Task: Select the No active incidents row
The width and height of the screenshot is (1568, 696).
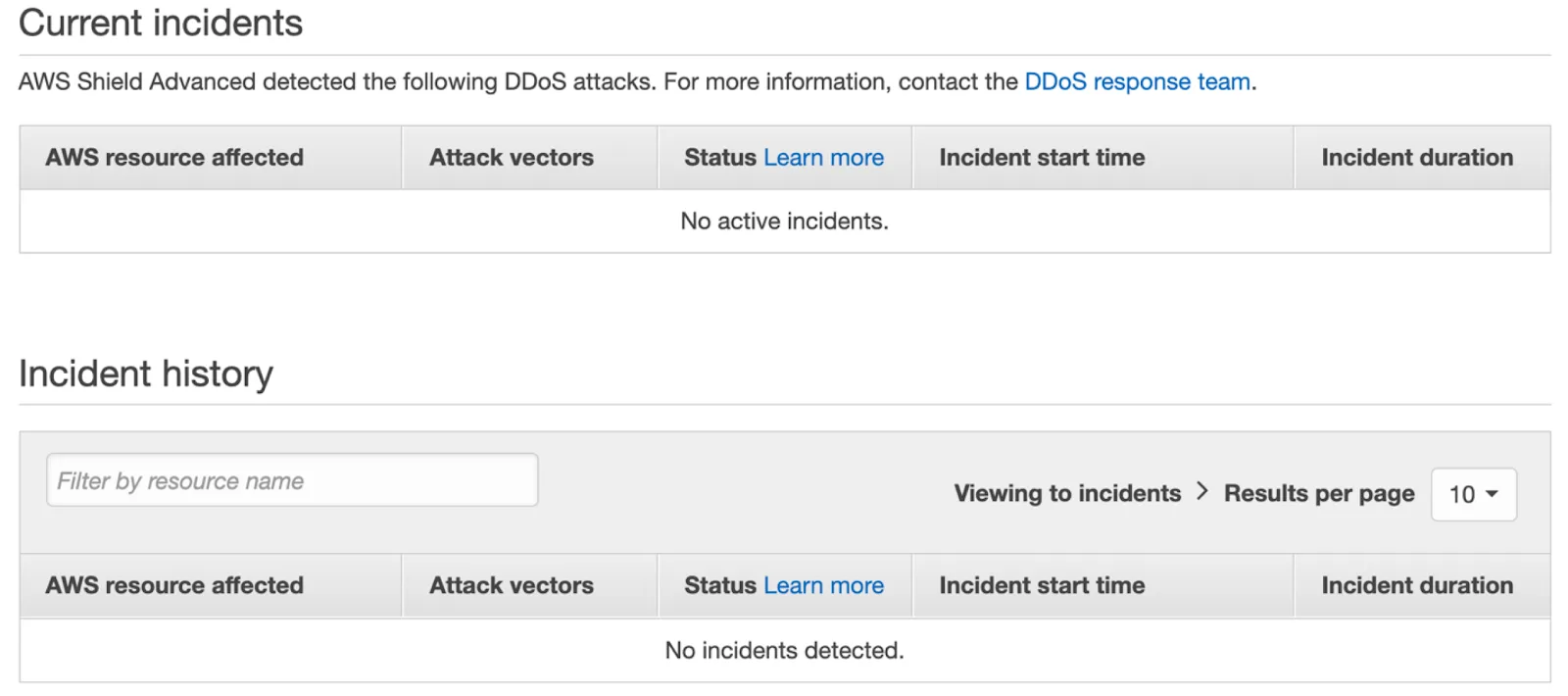Action: coord(783,221)
